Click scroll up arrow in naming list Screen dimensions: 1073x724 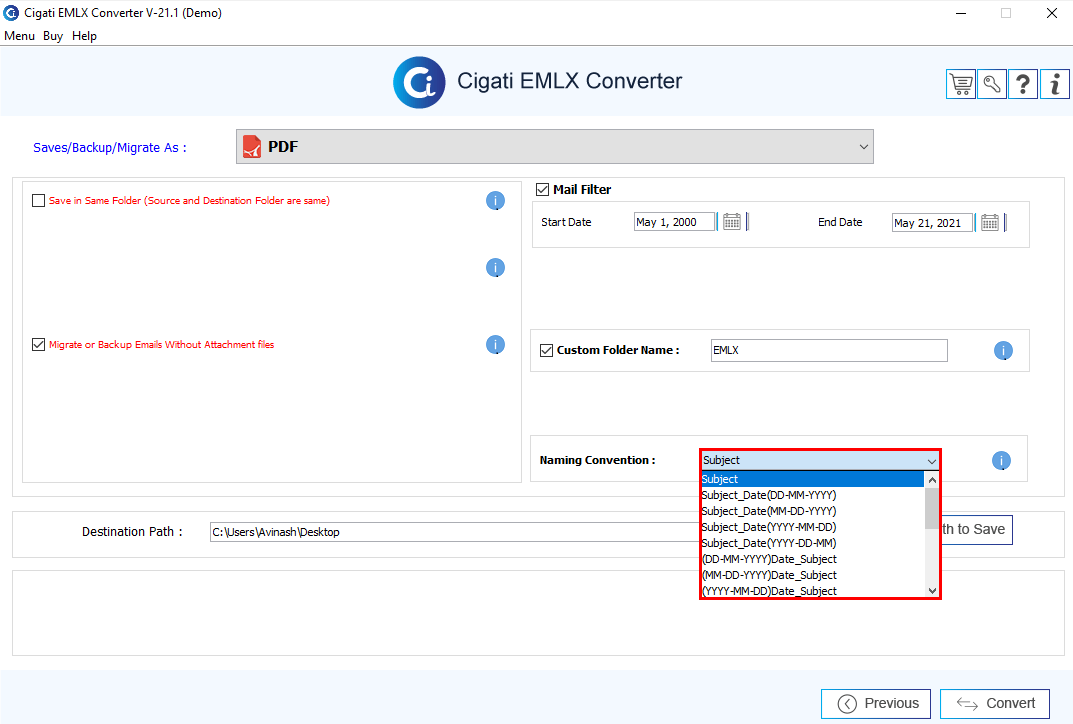click(932, 480)
